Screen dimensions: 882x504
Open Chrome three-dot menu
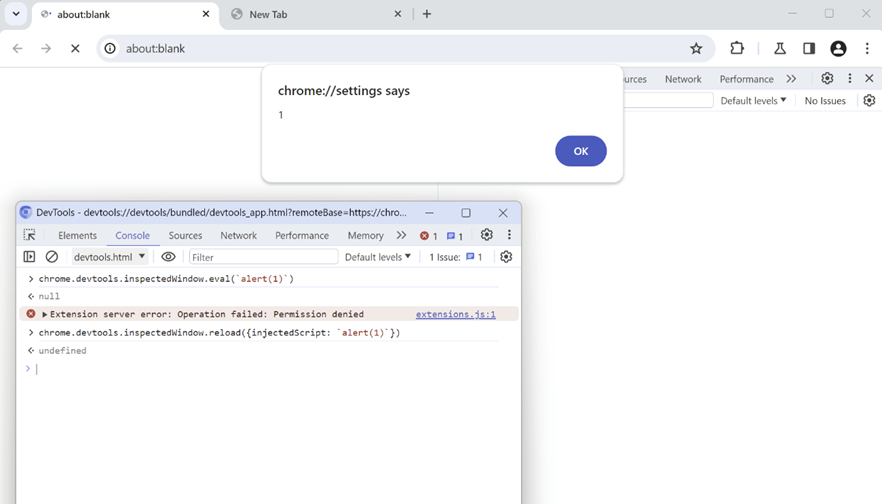click(x=867, y=48)
